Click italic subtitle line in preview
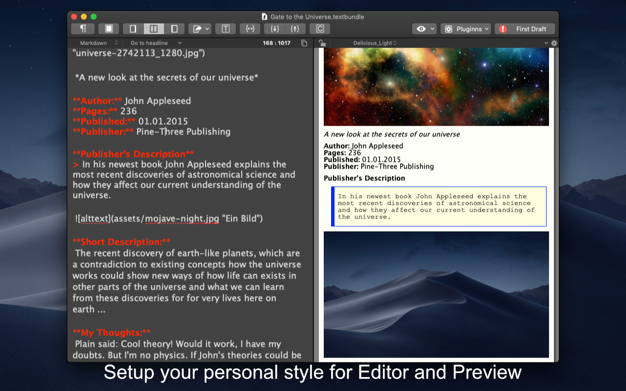Image resolution: width=626 pixels, height=391 pixels. tap(392, 135)
